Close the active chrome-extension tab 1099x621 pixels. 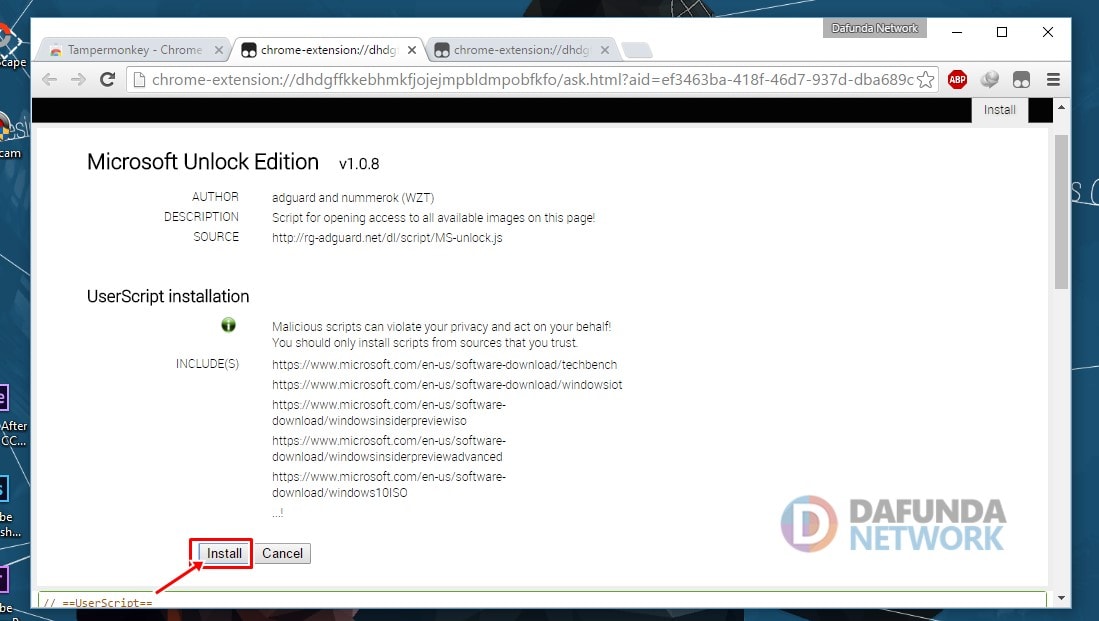pos(412,50)
